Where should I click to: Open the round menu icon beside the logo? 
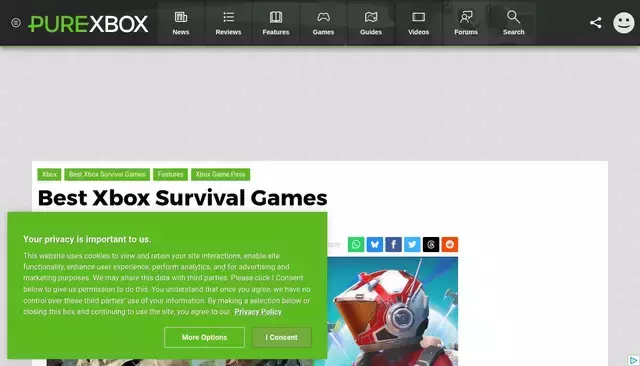[x=16, y=23]
